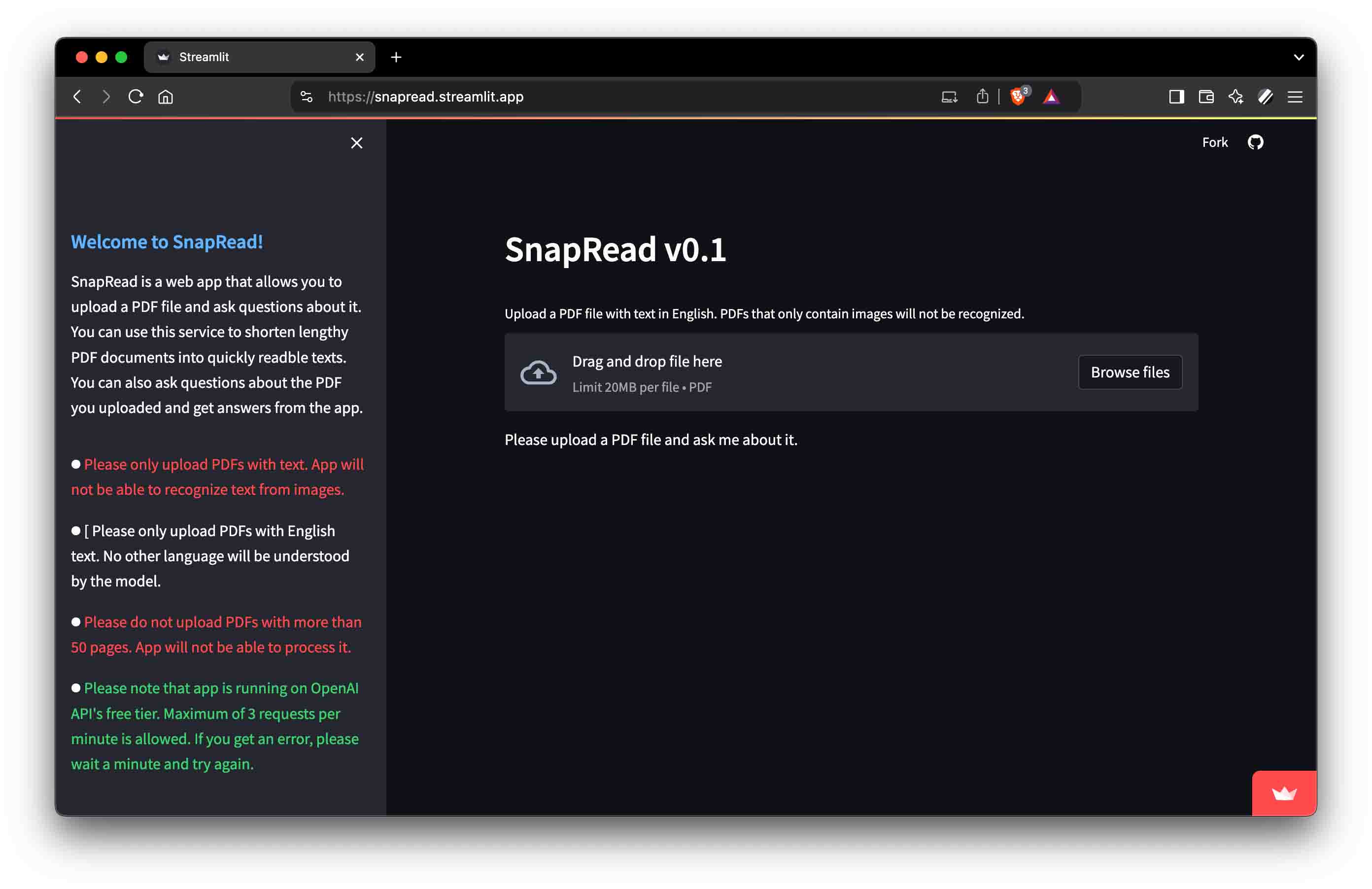Open the GitHub repository icon
Viewport: 1372px width, 889px height.
1255,142
